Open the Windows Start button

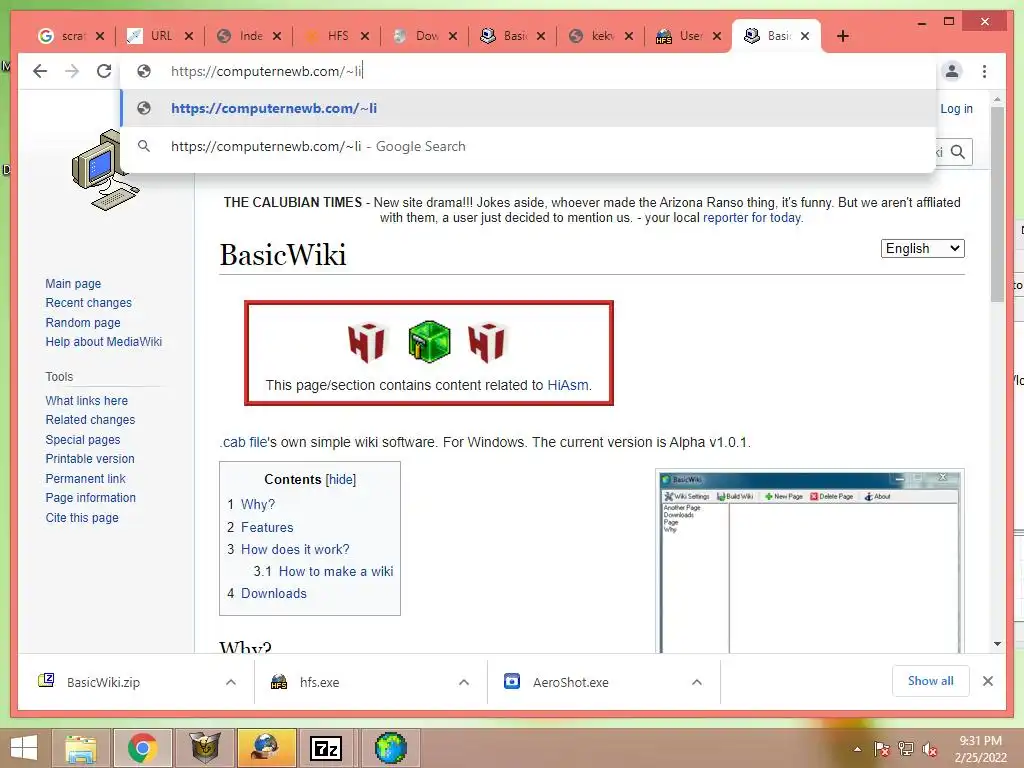24,748
